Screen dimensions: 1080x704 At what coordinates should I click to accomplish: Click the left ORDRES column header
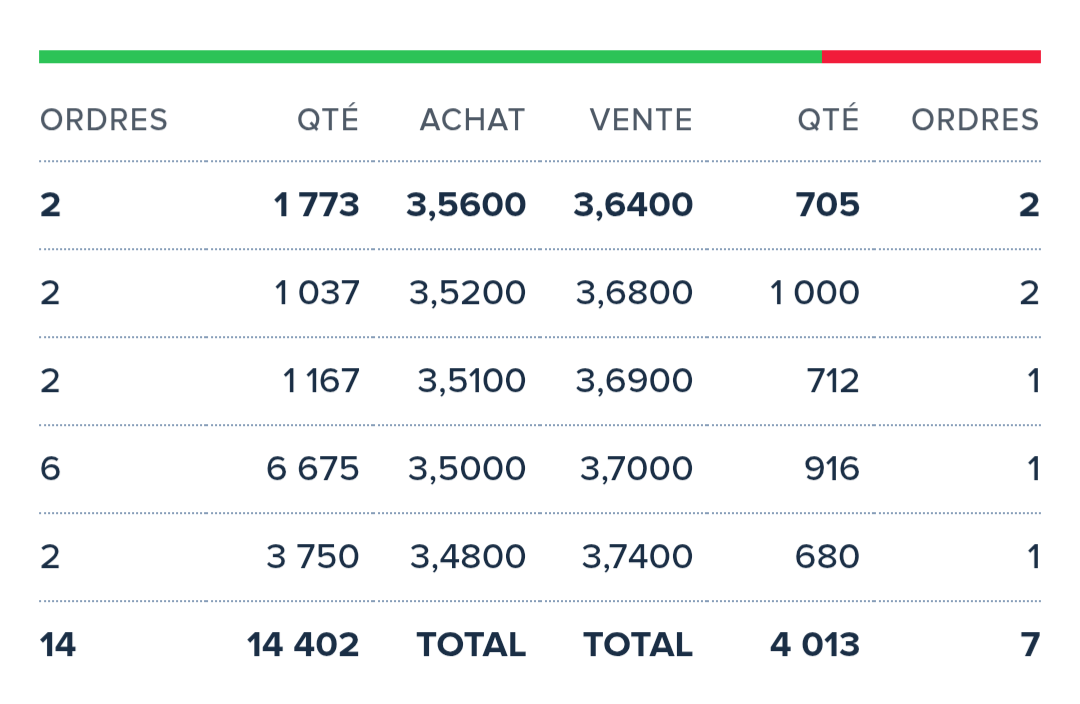pyautogui.click(x=104, y=120)
